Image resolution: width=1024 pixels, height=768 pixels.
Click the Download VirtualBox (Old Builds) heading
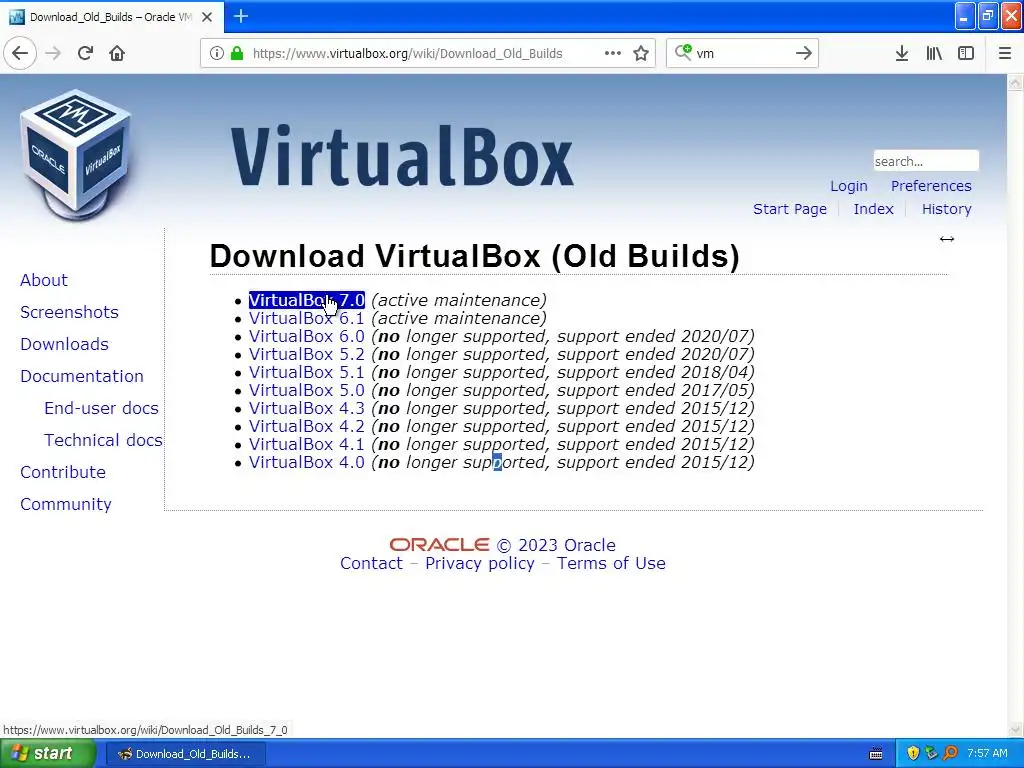[475, 256]
